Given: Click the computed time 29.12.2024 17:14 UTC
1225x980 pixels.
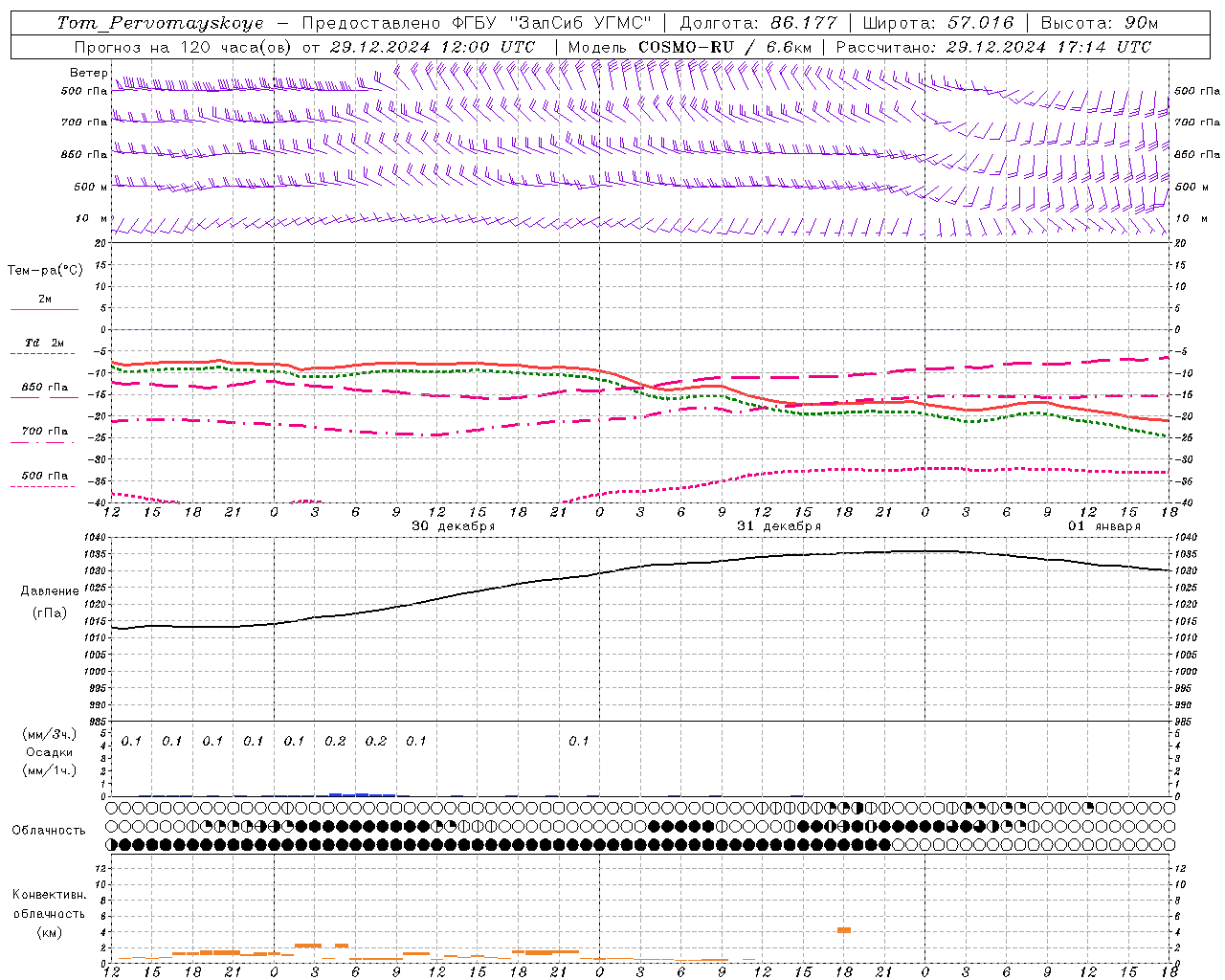Looking at the screenshot, I should pos(1049,47).
